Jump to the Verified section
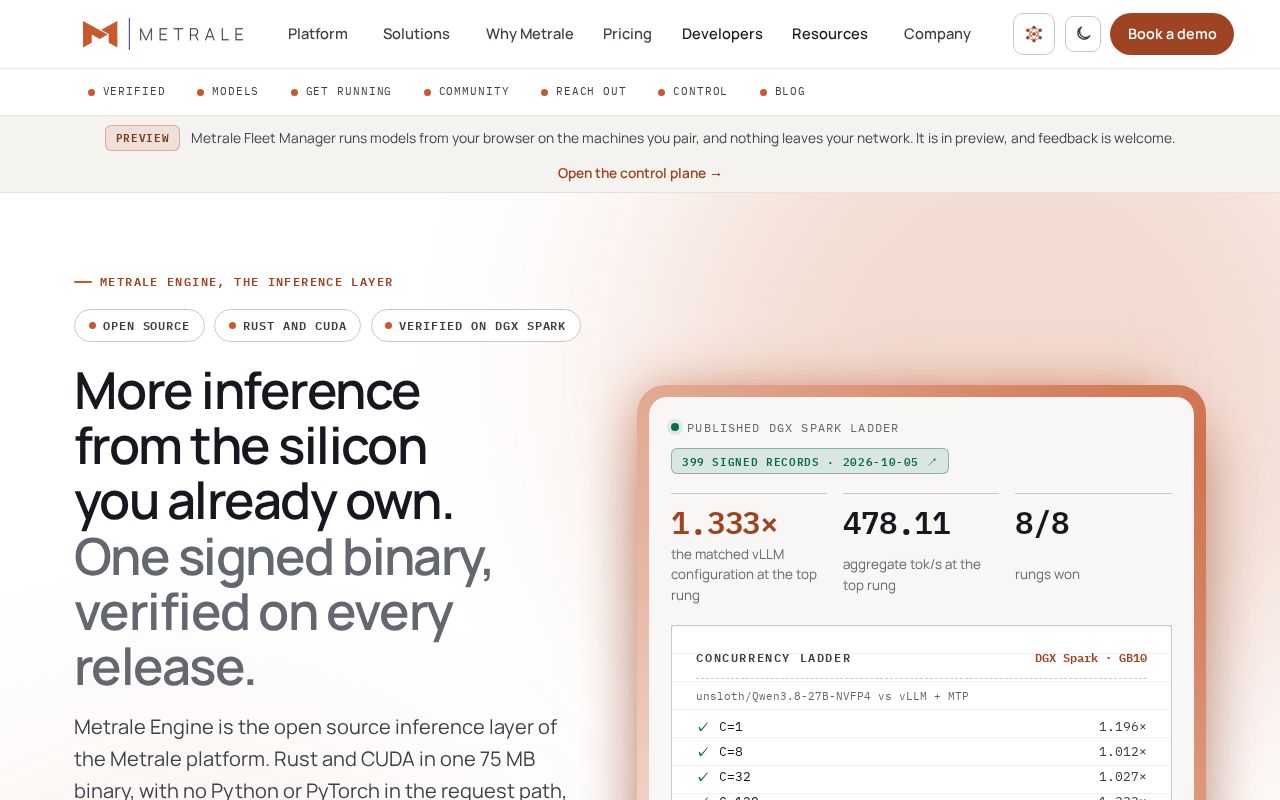This screenshot has height=800, width=1280. 127,91
